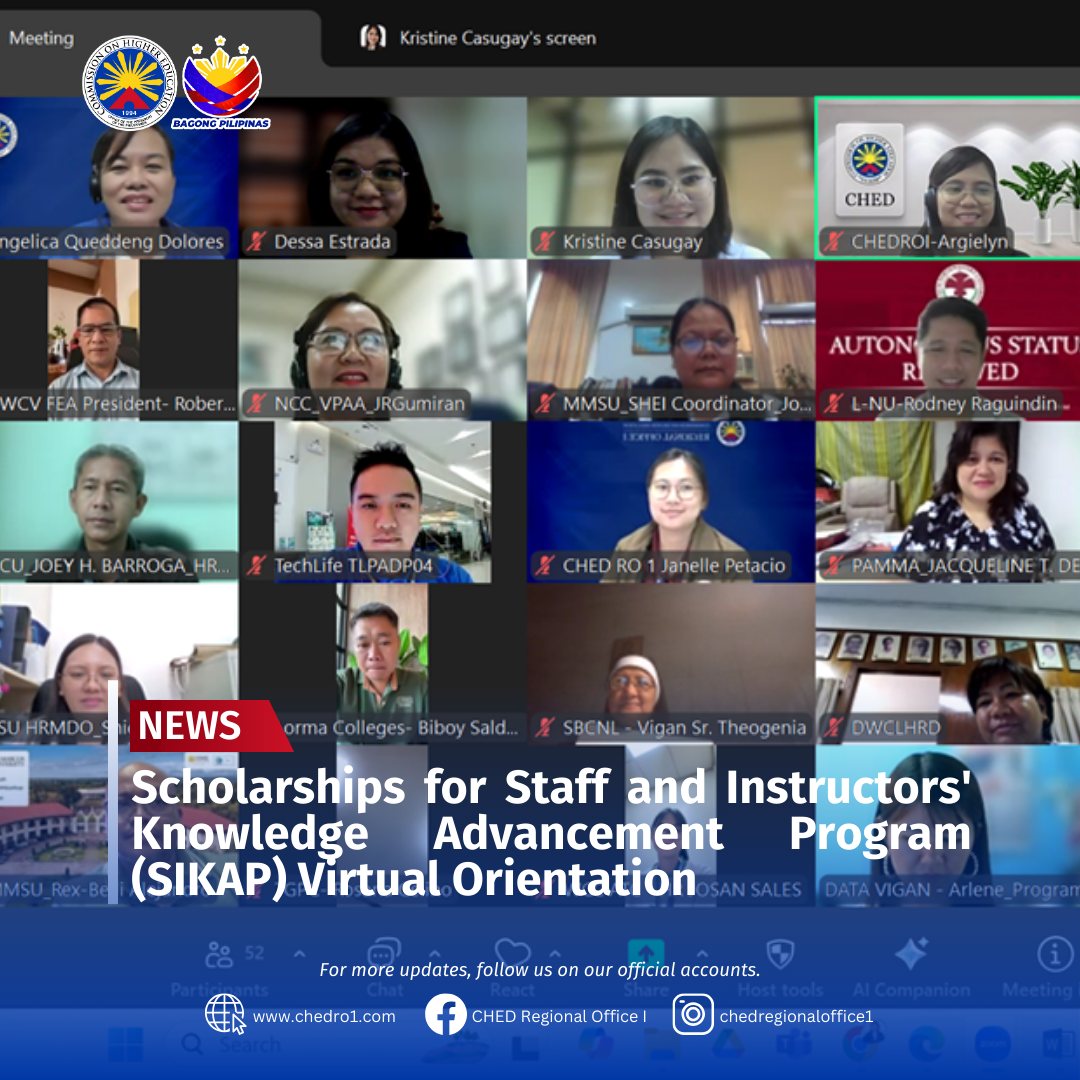The width and height of the screenshot is (1080, 1080).
Task: Click muted mic icon beside Kristine Casugay name
Action: pos(546,241)
